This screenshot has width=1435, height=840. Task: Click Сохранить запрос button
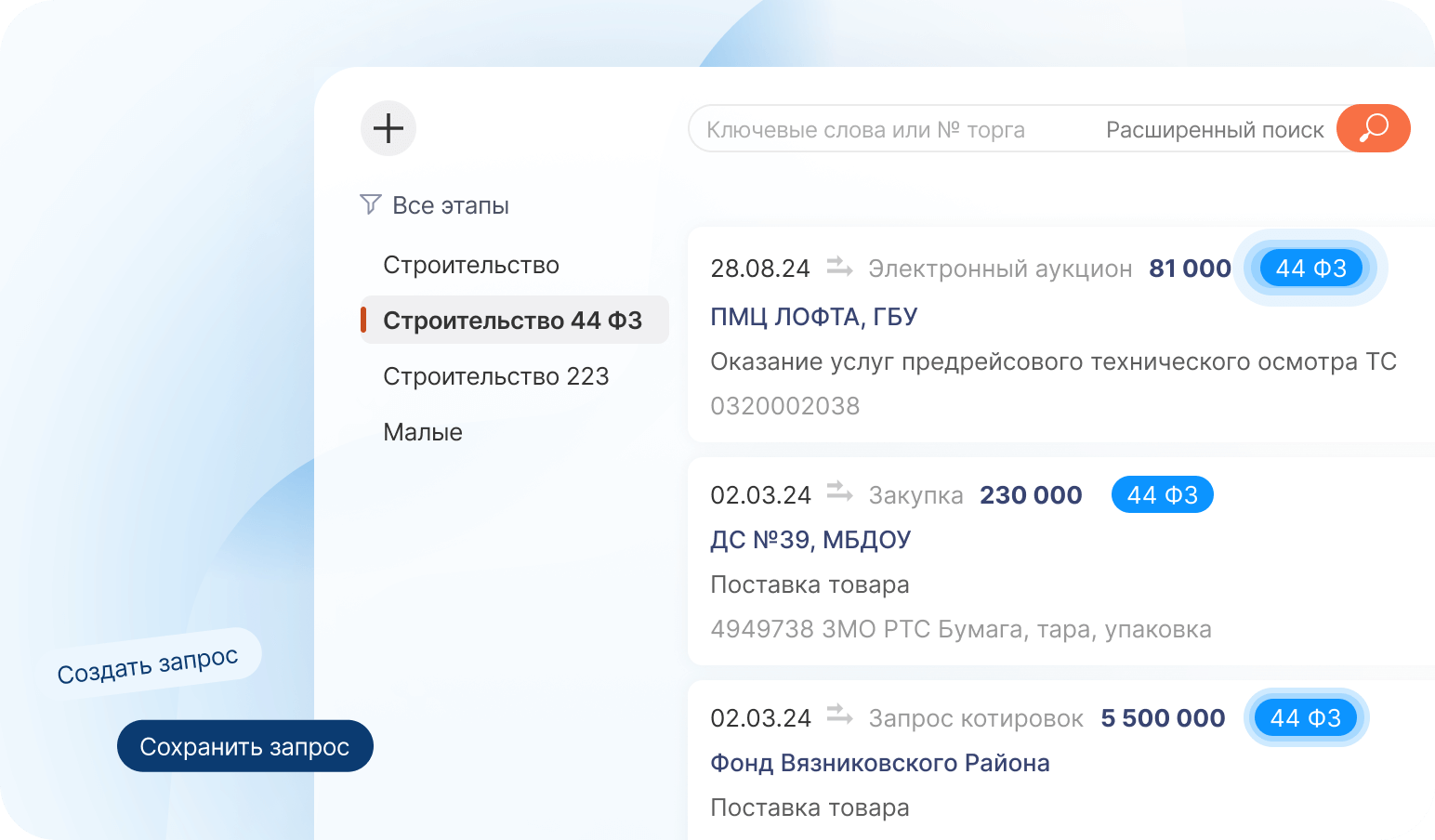tap(245, 746)
